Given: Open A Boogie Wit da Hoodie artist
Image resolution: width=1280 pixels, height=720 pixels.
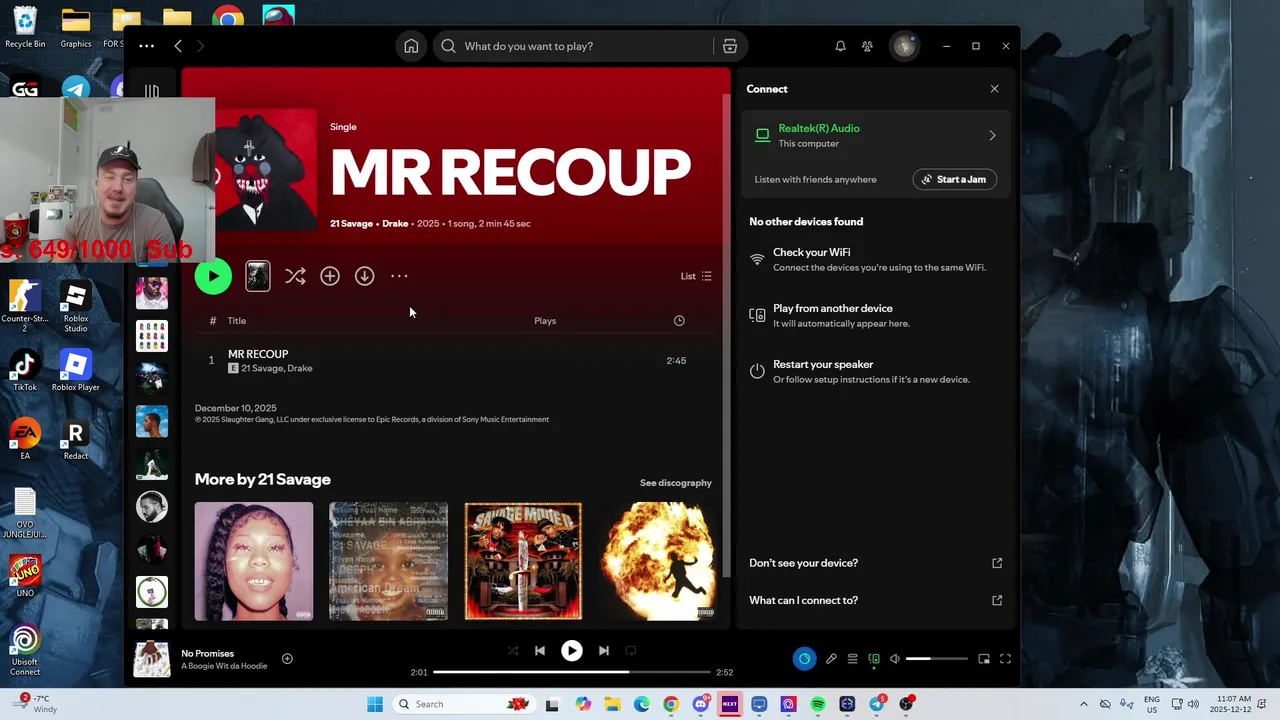Looking at the screenshot, I should [224, 667].
